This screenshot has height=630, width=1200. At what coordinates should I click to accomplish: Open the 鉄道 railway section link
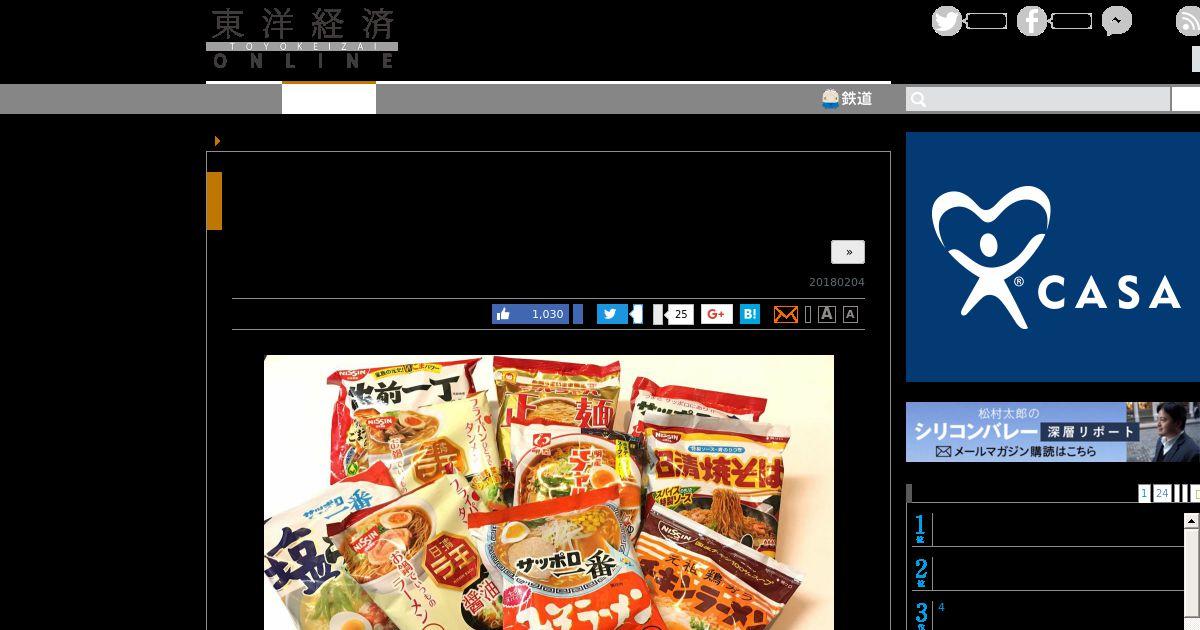tap(847, 99)
